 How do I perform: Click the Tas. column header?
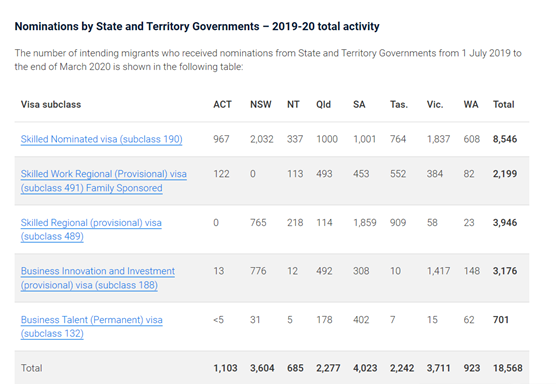pos(399,105)
